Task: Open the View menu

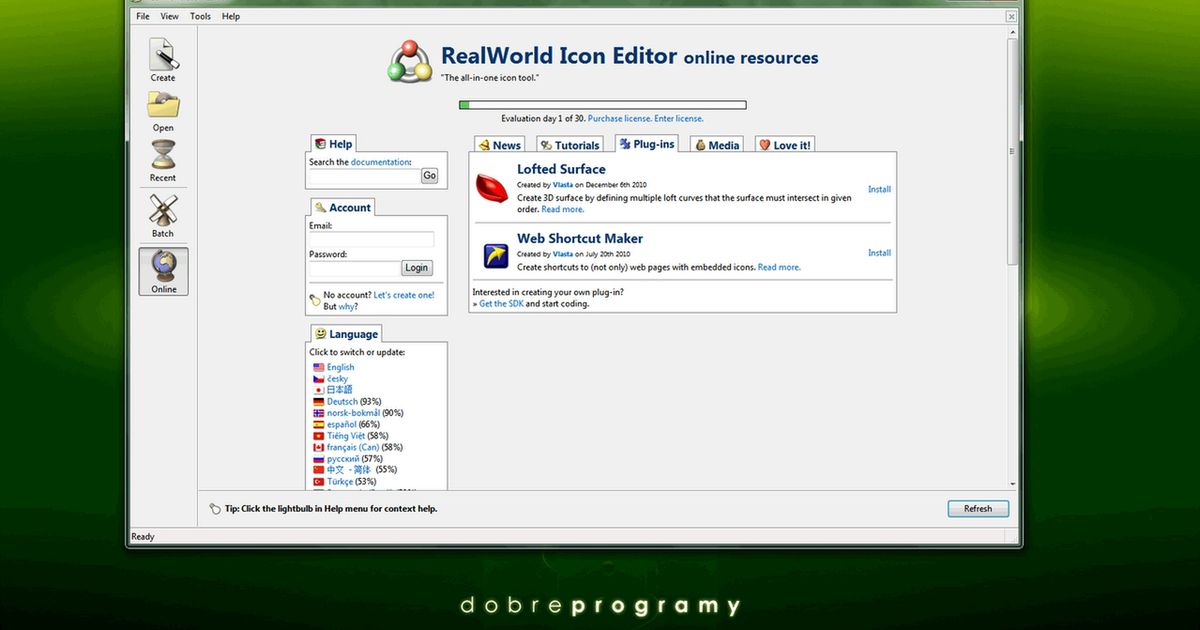Action: click(169, 15)
